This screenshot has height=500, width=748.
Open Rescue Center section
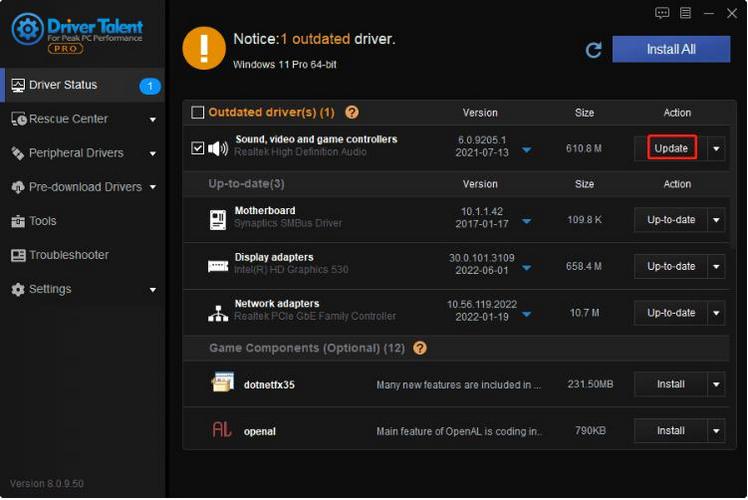pos(83,119)
